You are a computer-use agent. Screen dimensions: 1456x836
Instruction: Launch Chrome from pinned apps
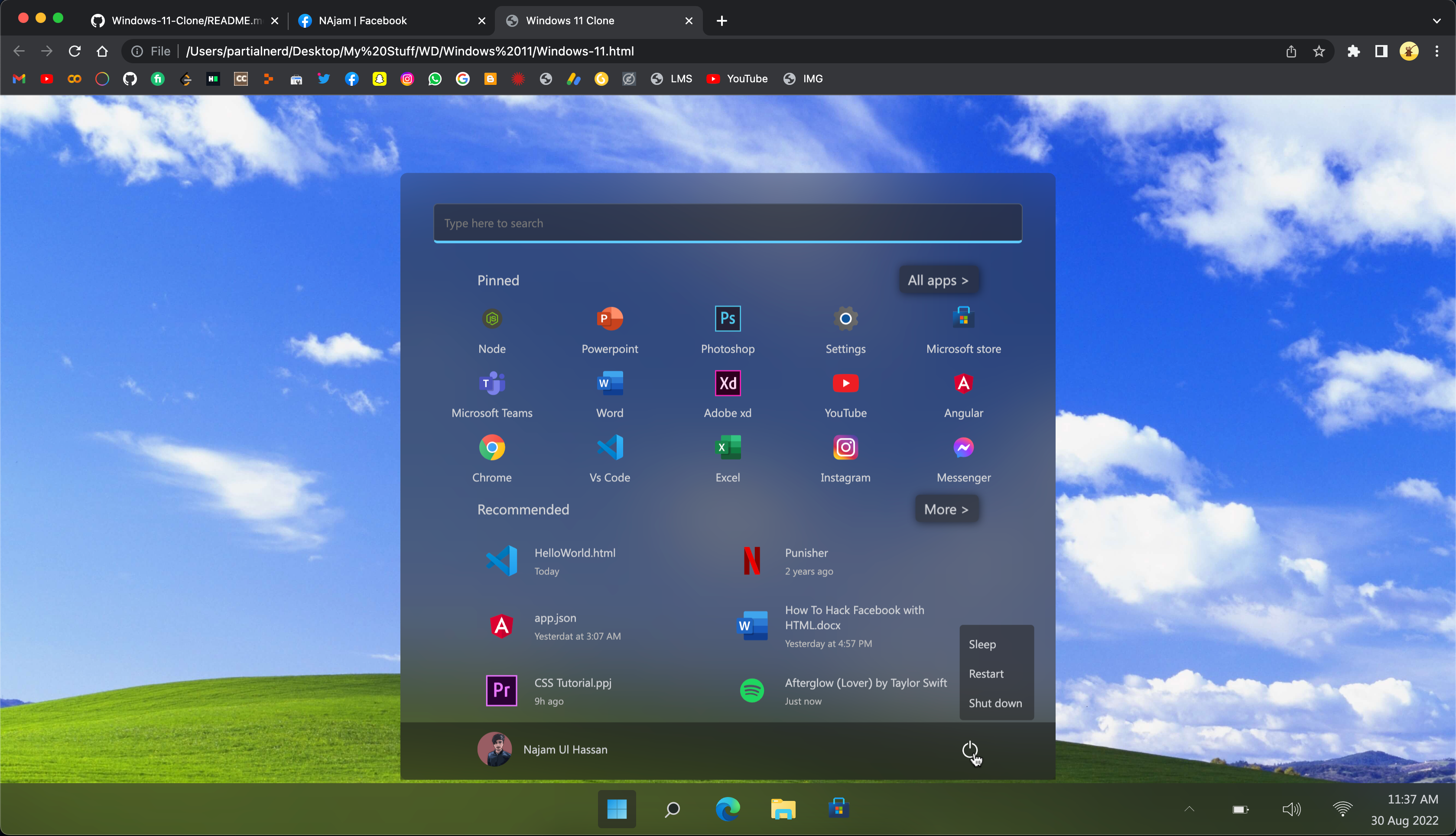(x=492, y=459)
